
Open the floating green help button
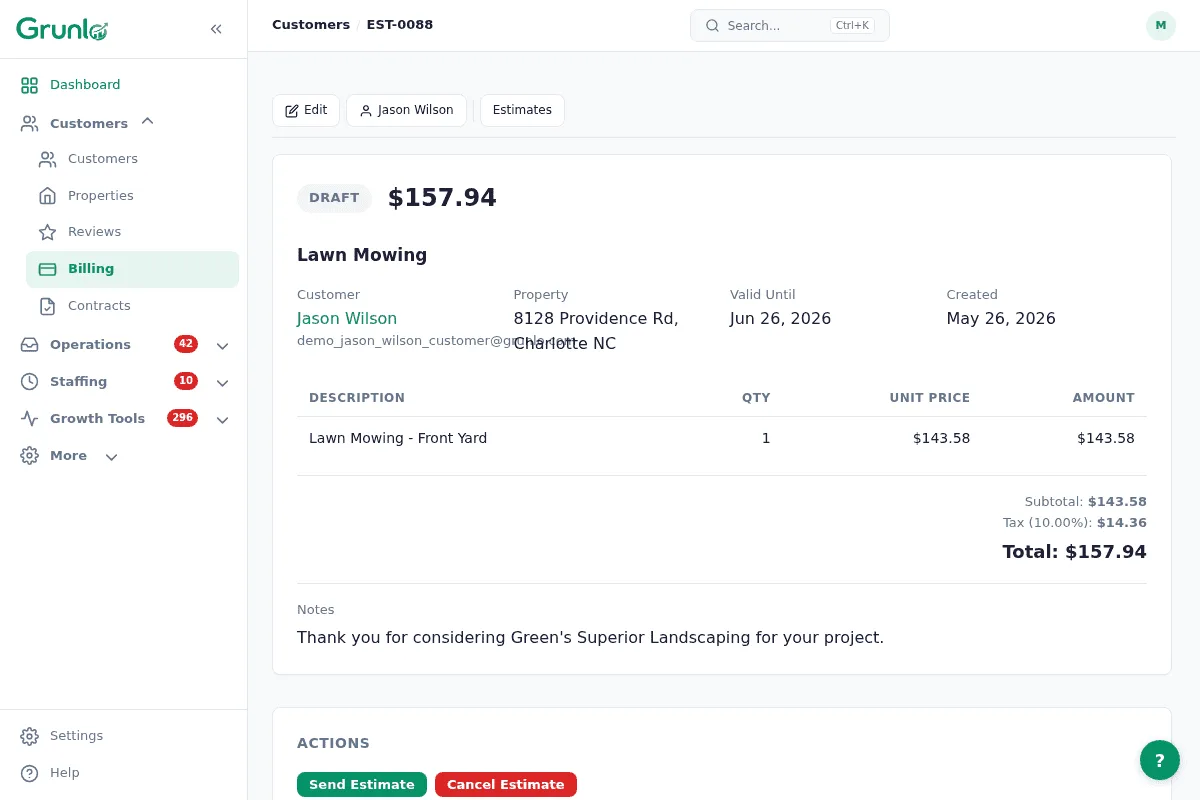tap(1160, 760)
